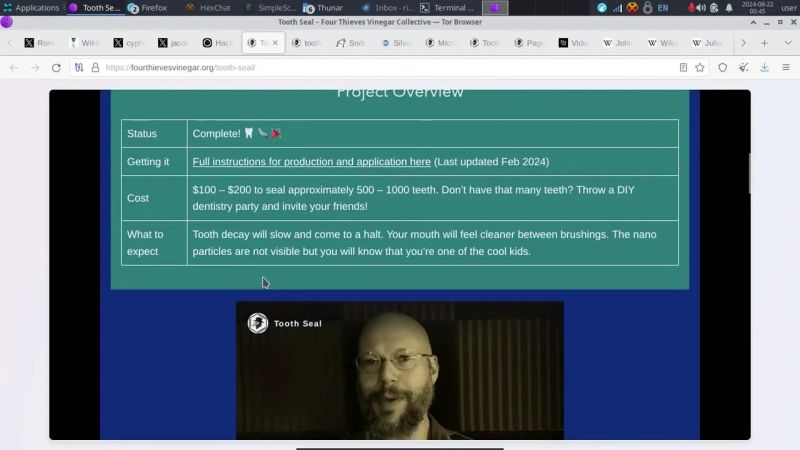Switch to the Page tab

click(x=529, y=43)
